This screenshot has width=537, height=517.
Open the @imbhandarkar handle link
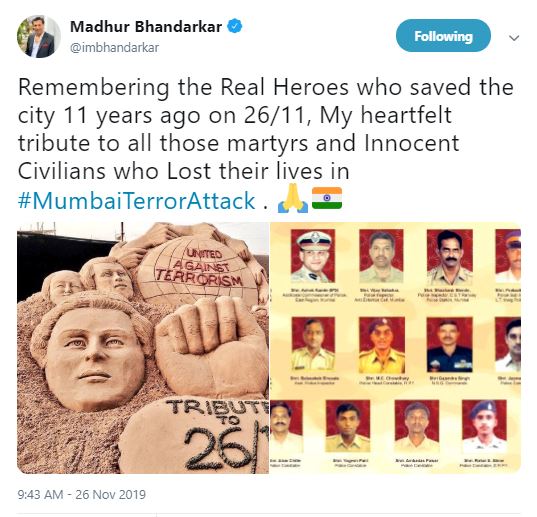point(114,48)
